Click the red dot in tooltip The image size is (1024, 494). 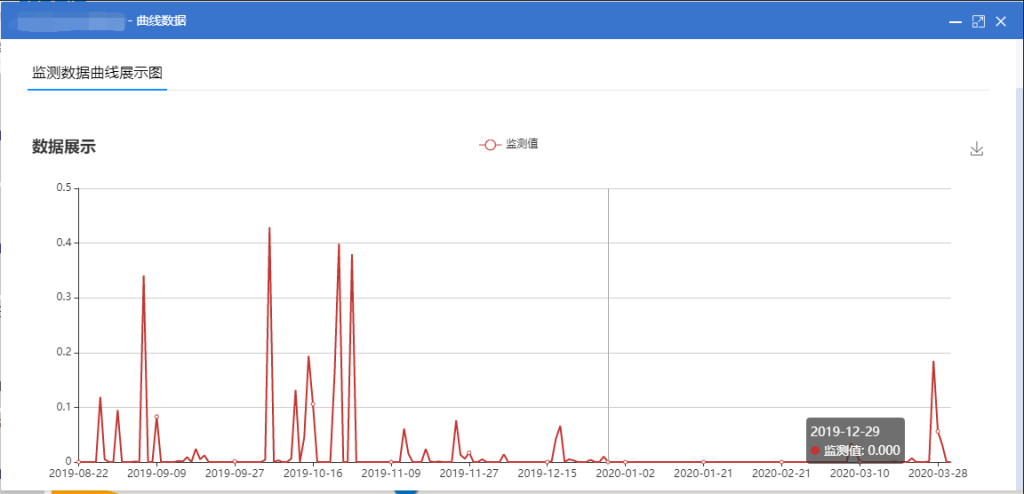coord(816,451)
